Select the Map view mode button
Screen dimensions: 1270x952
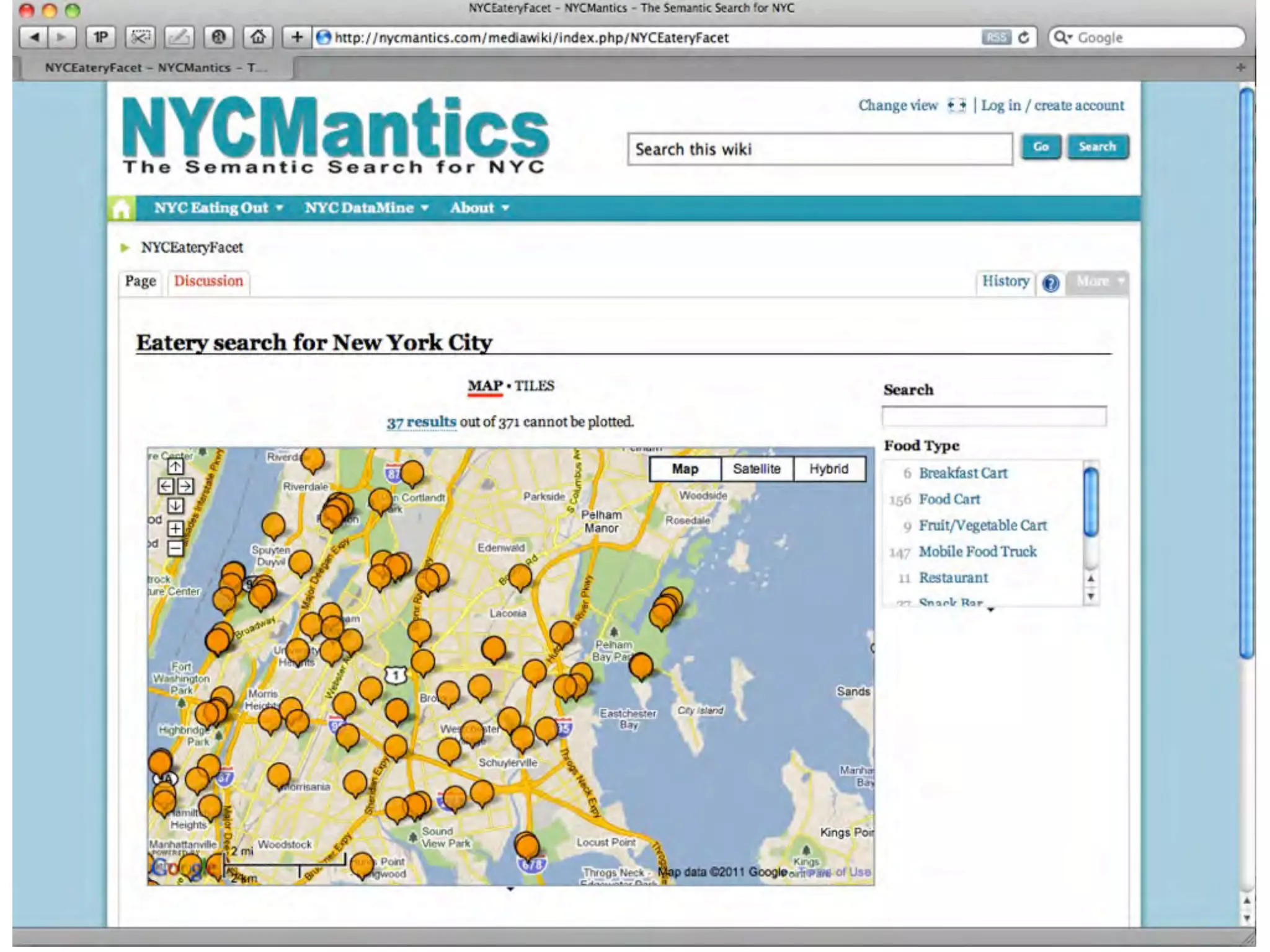(685, 469)
